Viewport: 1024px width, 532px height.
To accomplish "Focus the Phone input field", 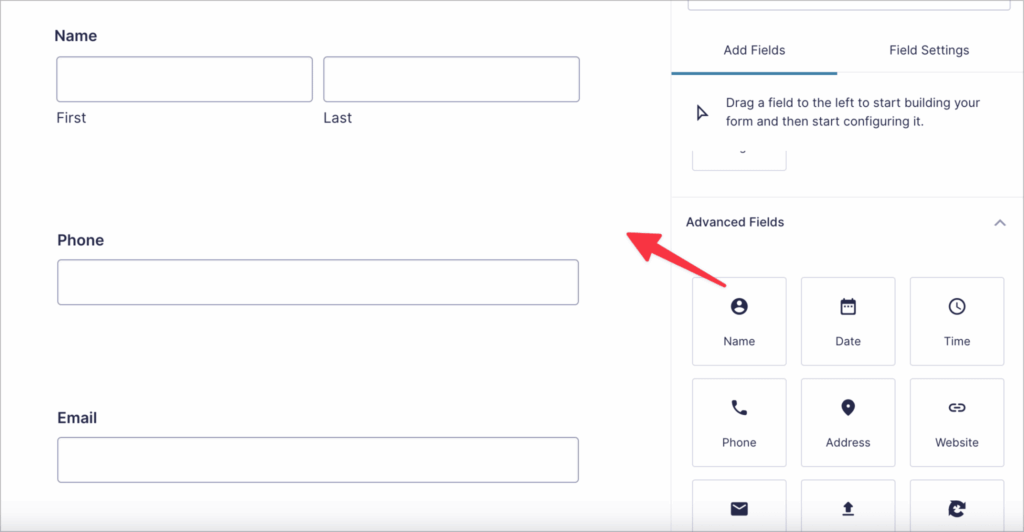I will coord(318,282).
